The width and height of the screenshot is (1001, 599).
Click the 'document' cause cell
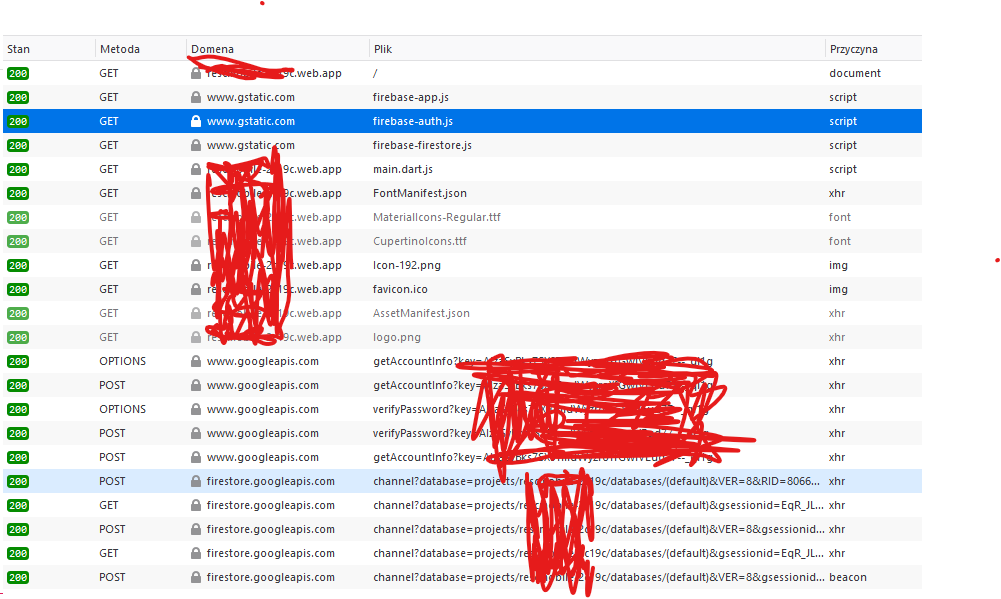(855, 73)
